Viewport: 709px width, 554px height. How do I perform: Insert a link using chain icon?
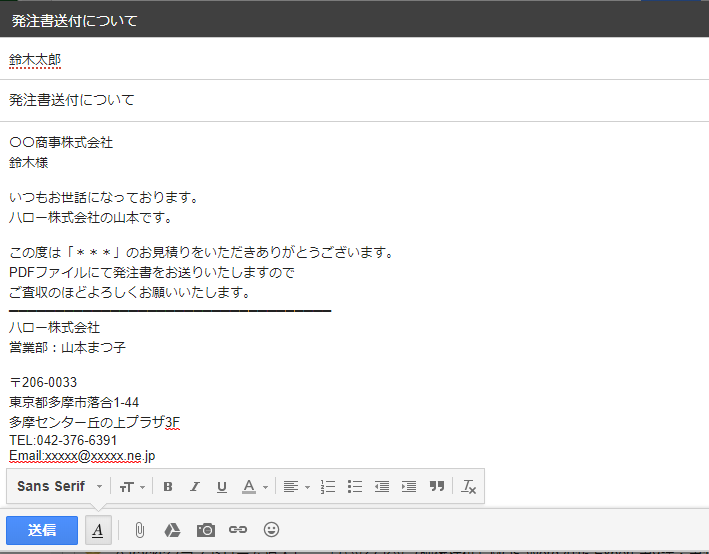click(238, 530)
